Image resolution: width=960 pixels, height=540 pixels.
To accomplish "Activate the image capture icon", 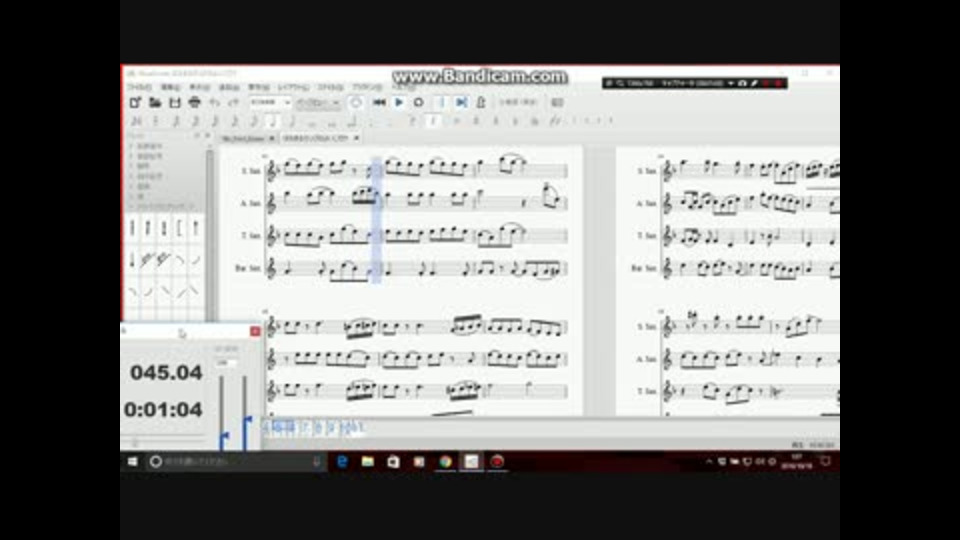I will click(557, 102).
